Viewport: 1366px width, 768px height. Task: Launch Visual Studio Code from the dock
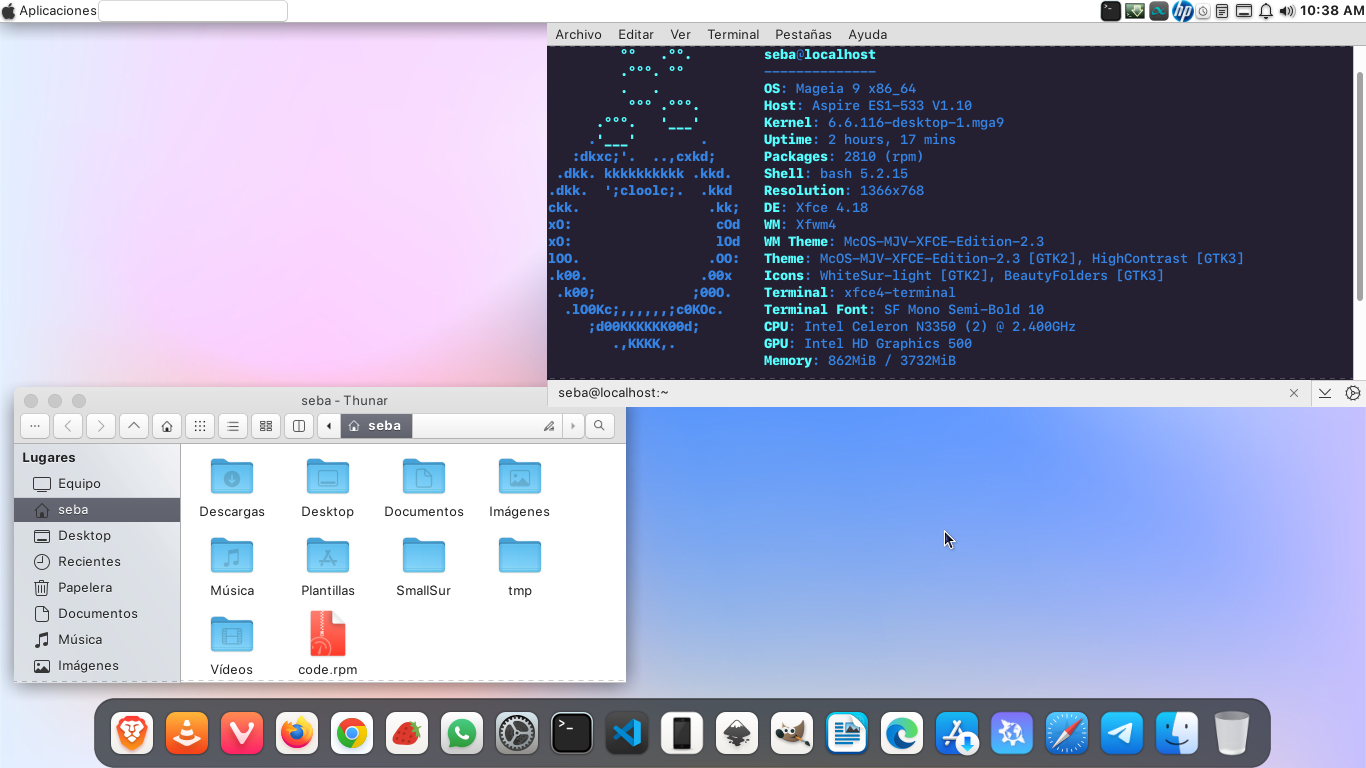point(626,734)
